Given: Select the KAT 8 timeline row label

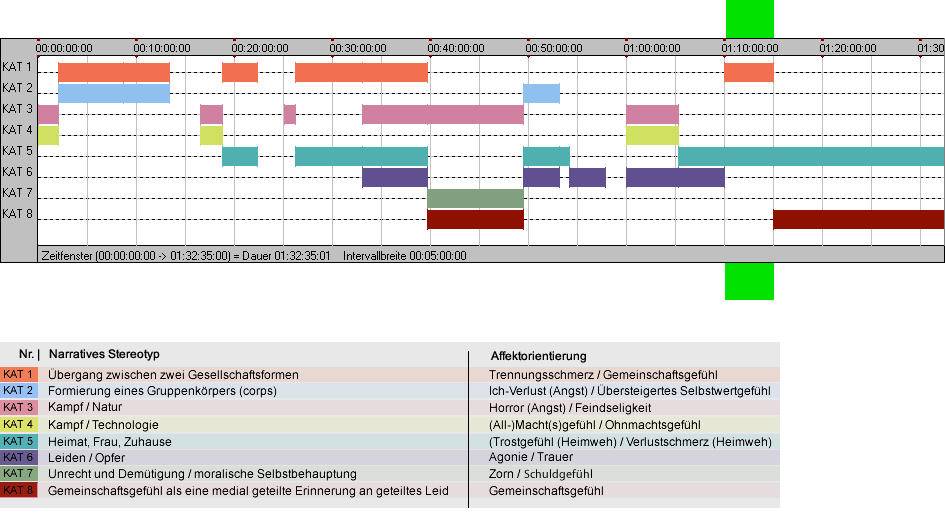Looking at the screenshot, I should pyautogui.click(x=17, y=214).
